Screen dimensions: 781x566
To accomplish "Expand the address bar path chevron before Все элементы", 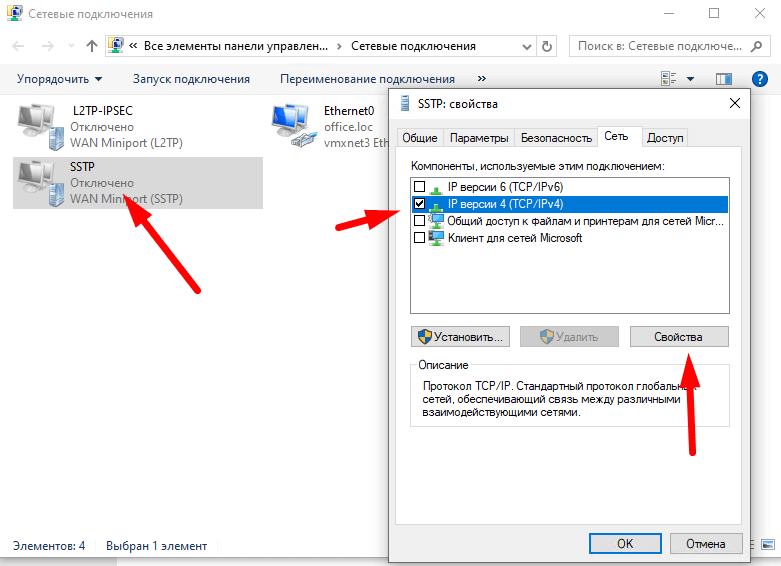I will click(x=133, y=46).
